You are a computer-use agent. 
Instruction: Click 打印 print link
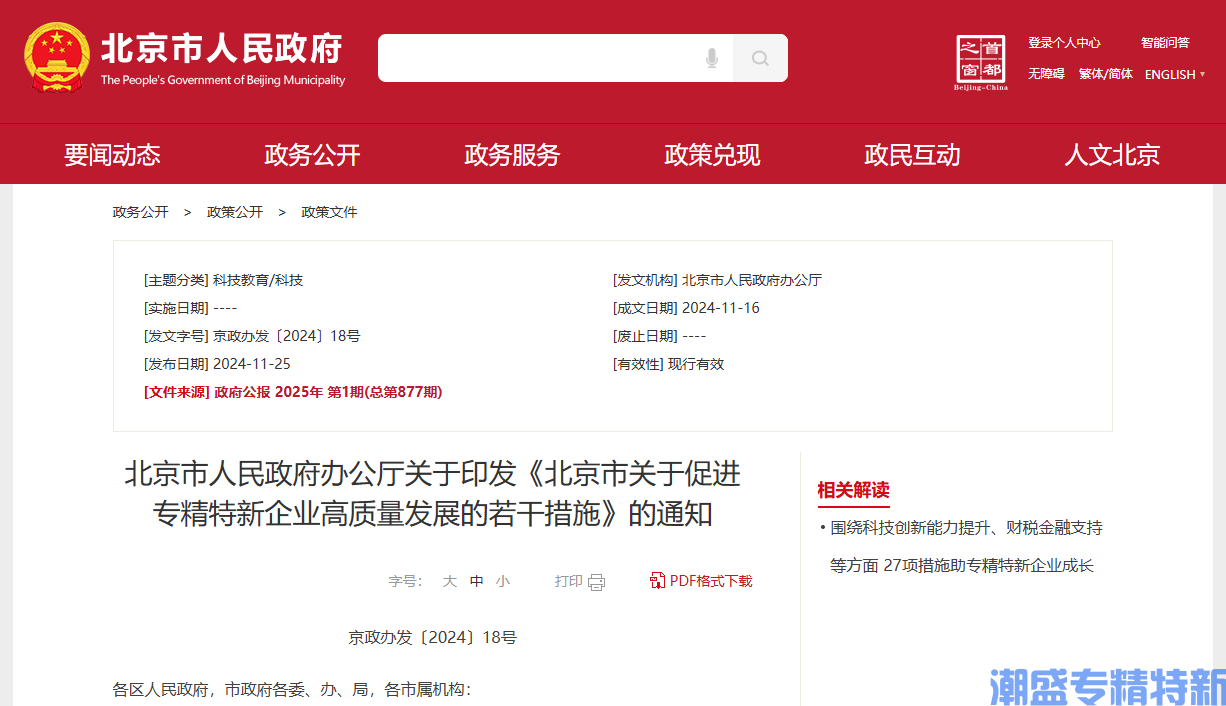tap(569, 581)
